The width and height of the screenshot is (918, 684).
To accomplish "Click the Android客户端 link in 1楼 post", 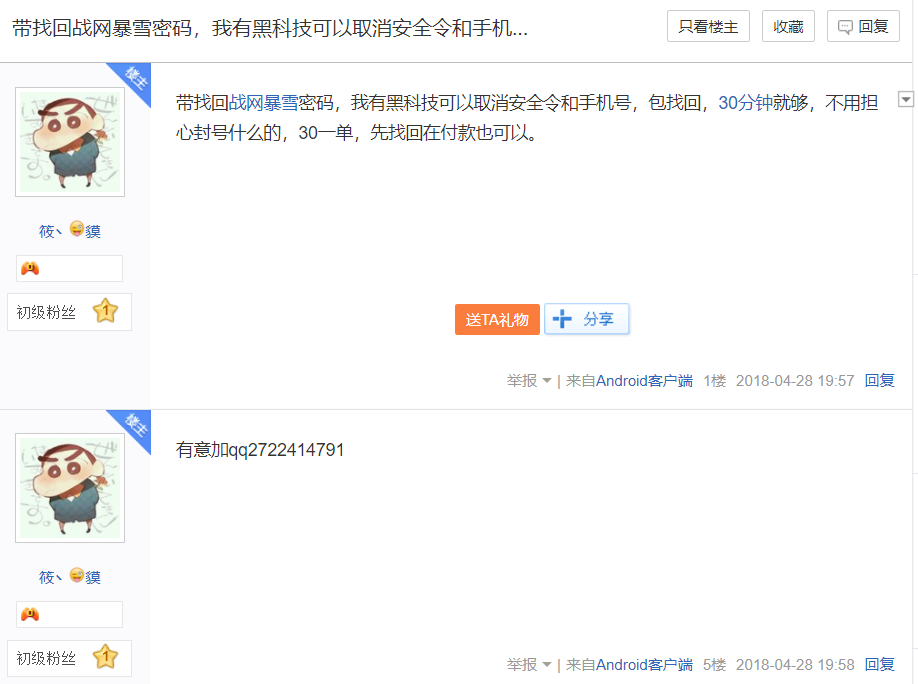I will pos(644,381).
